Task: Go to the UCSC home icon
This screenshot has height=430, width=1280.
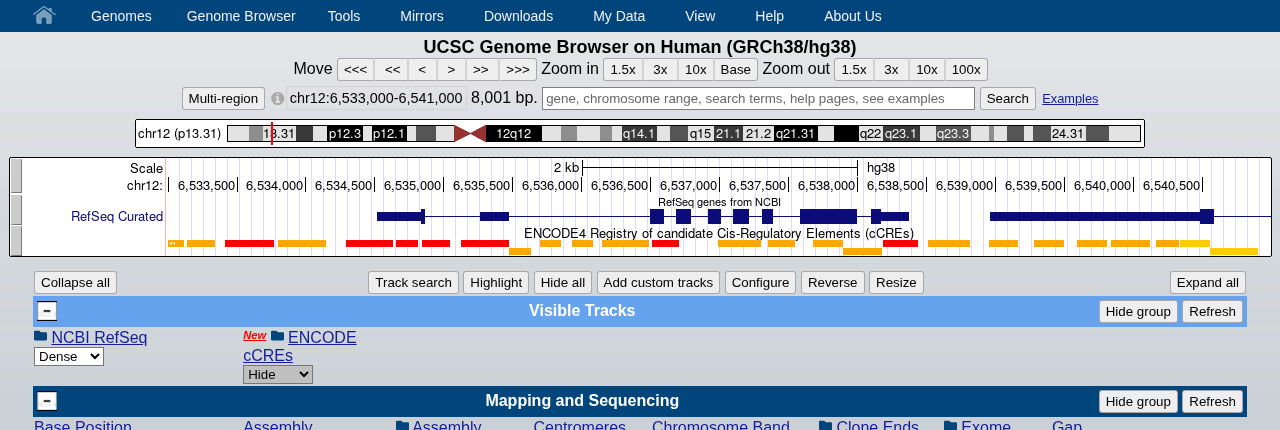Action: [x=44, y=15]
